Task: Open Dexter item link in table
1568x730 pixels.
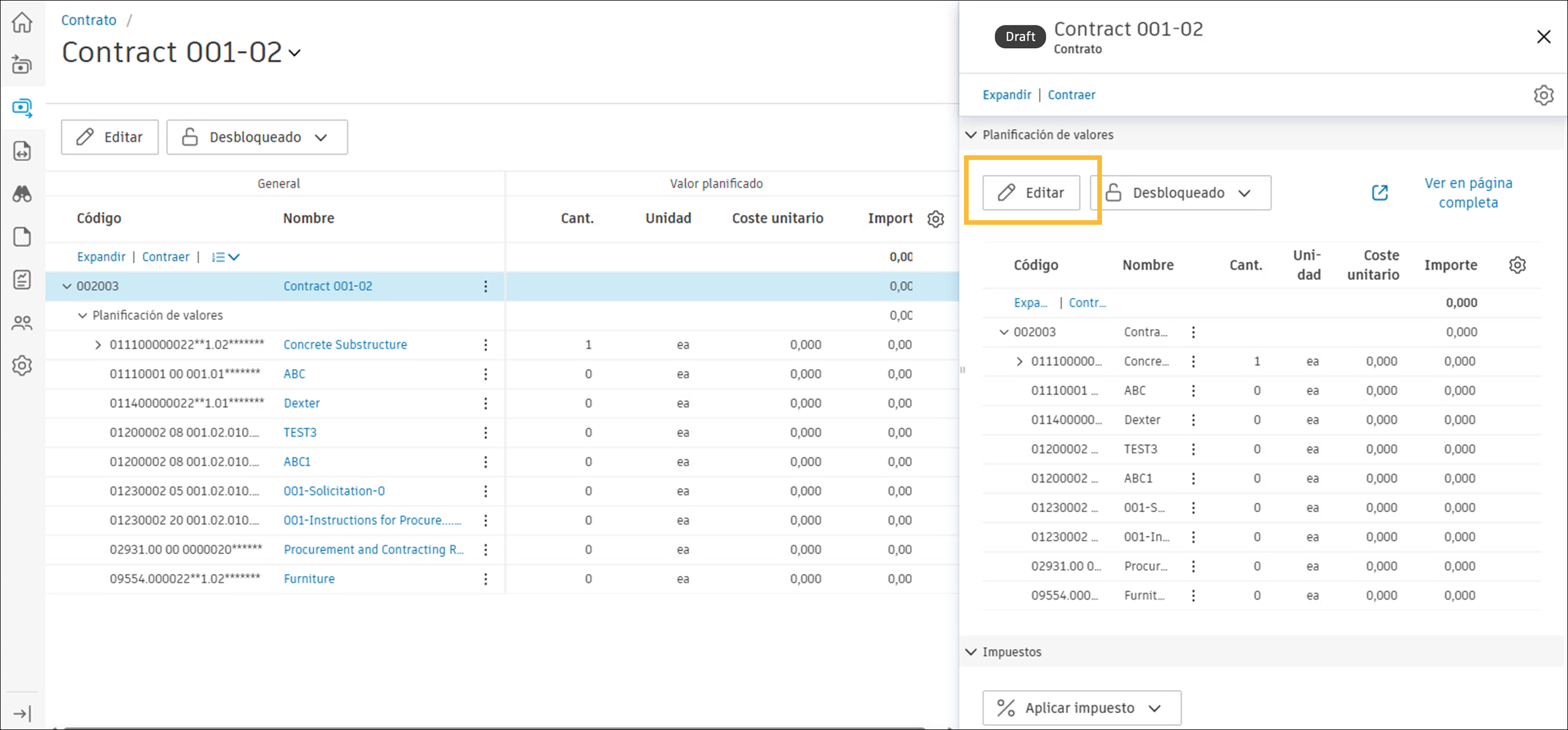Action: (x=301, y=403)
